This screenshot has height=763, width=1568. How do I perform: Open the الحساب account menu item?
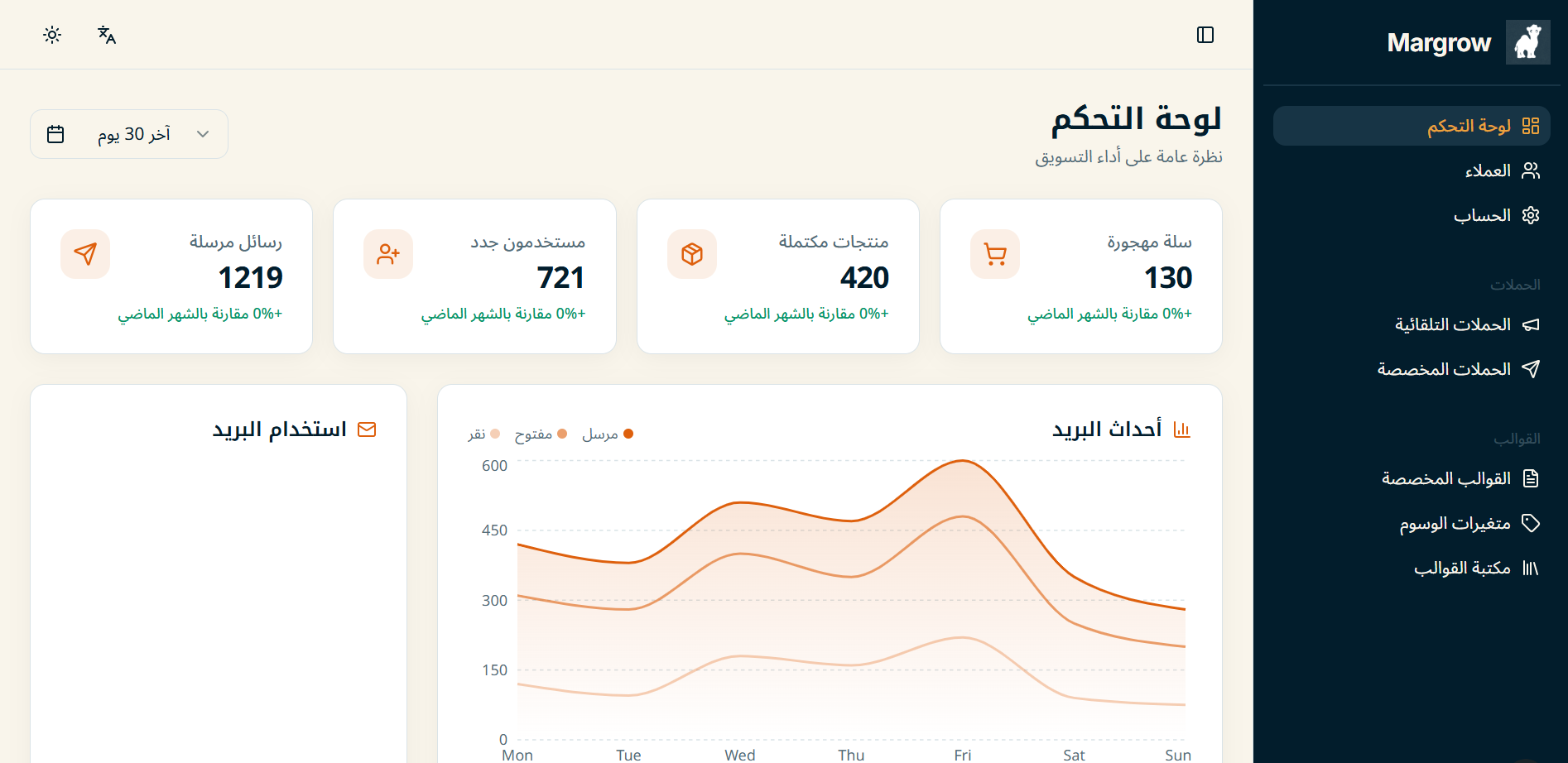[1412, 215]
